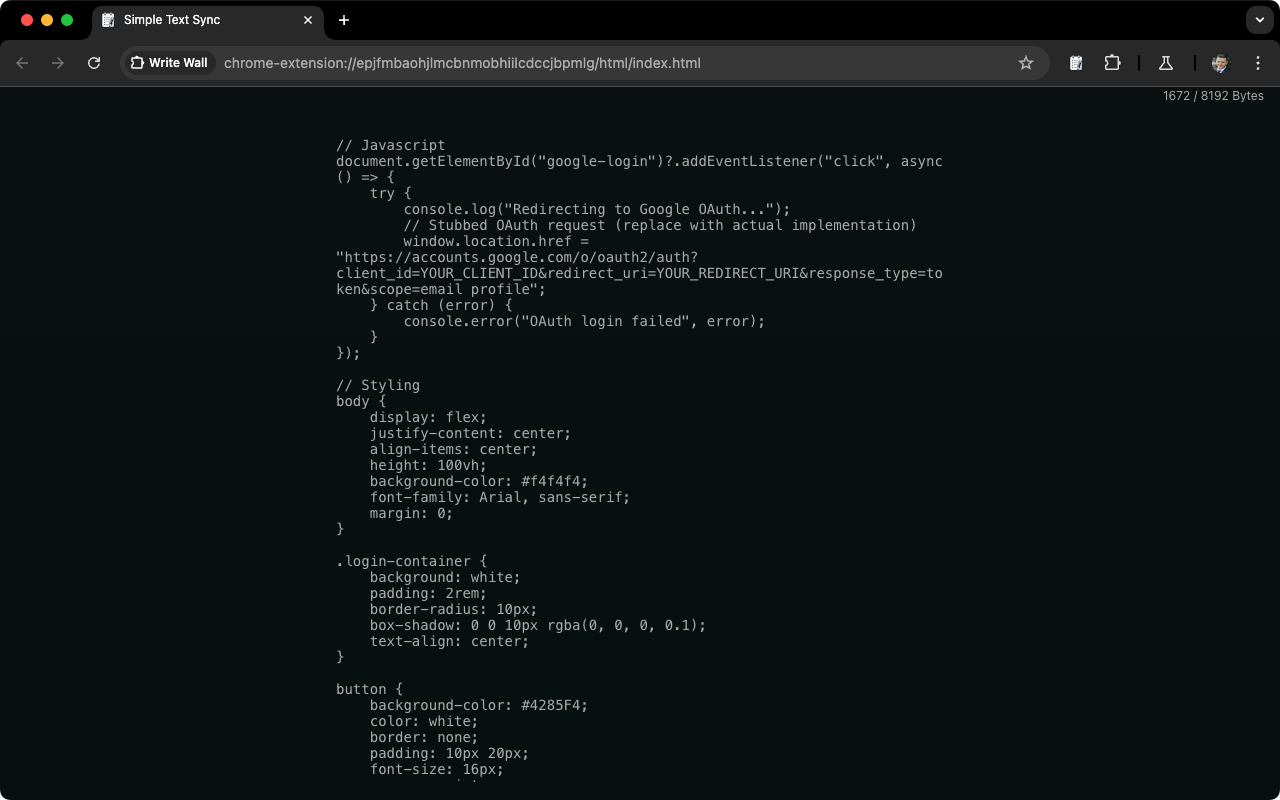Expand the profile menu dropdown
The width and height of the screenshot is (1280, 800).
pyautogui.click(x=1219, y=62)
